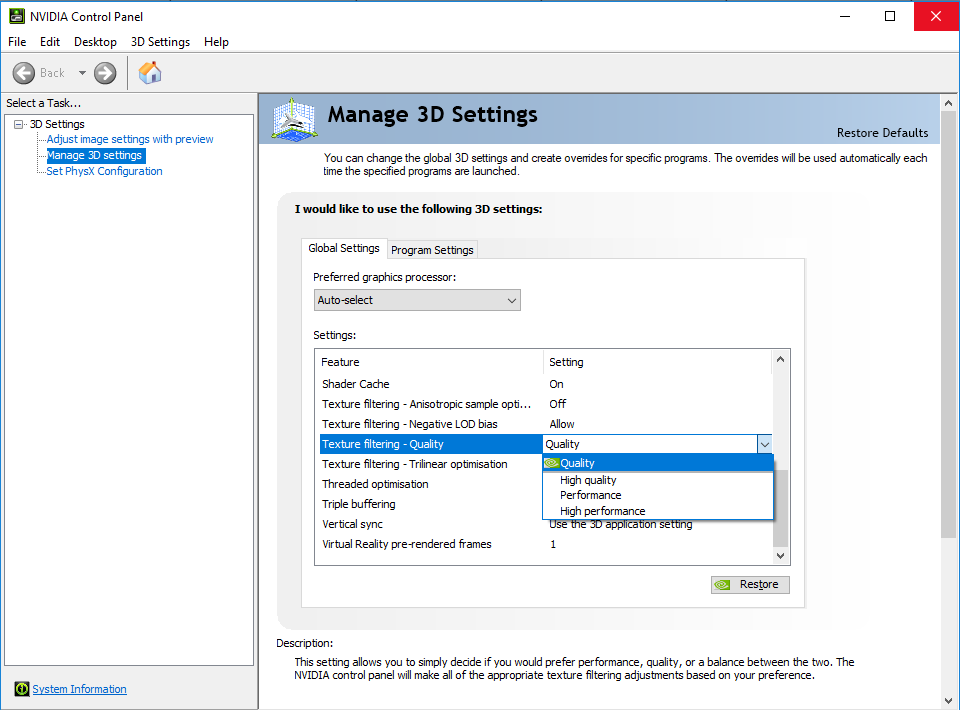Select Texture filtering - Negative LOD bias row

coord(544,424)
